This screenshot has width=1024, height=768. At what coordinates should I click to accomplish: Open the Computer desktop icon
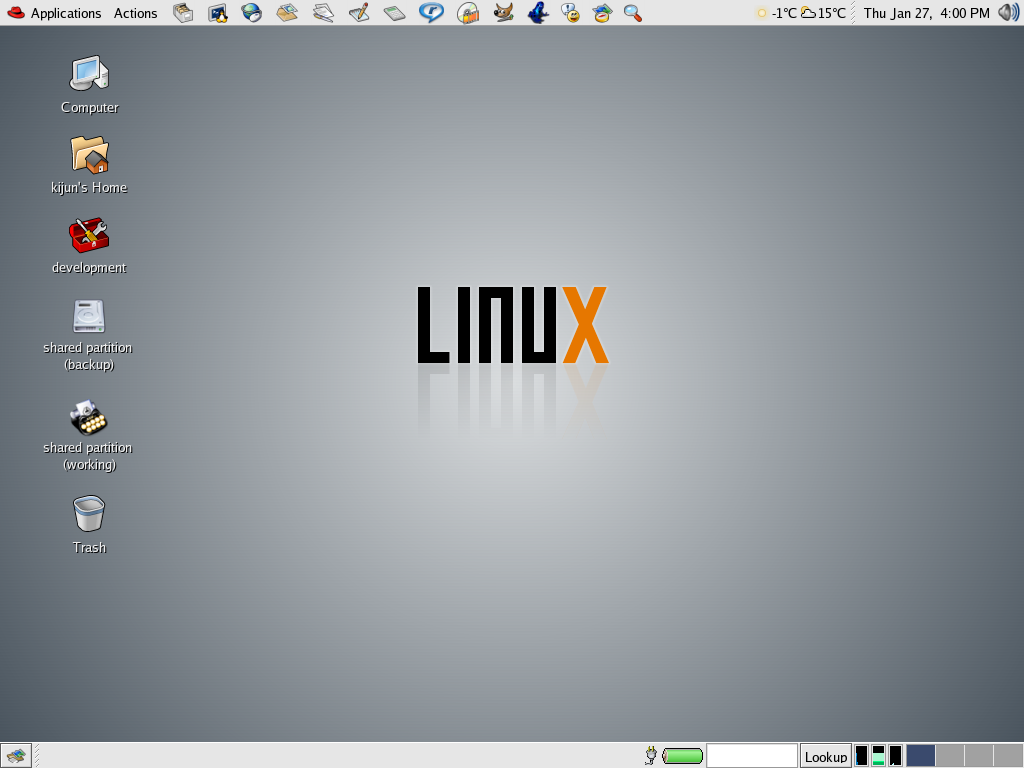pos(89,73)
